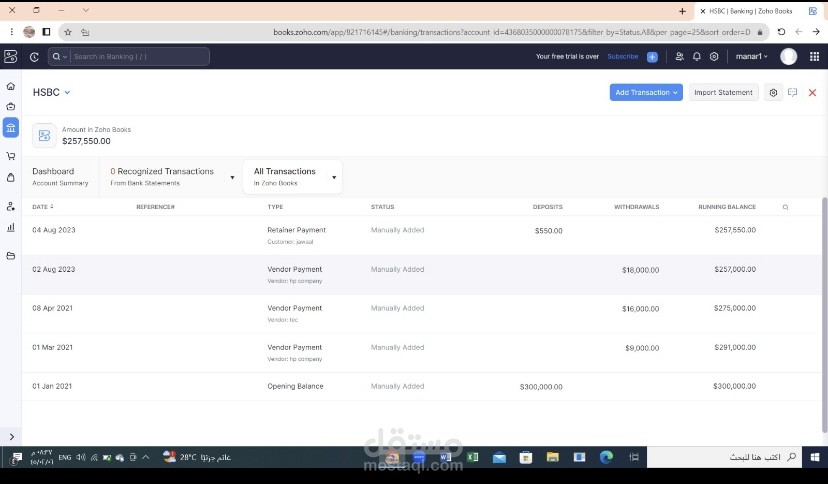This screenshot has width=828, height=484.
Task: Open the 08 Apr 2021 Vendor Payment row
Action: pos(421,314)
